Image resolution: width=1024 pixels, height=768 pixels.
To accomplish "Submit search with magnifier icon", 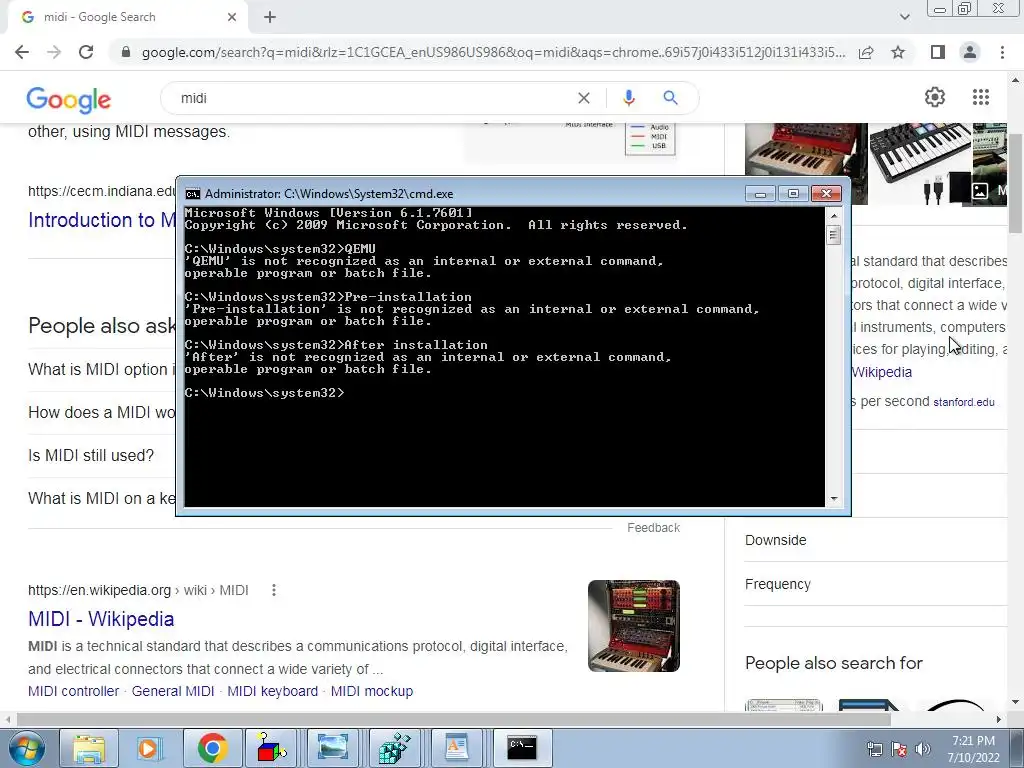I will click(x=670, y=98).
